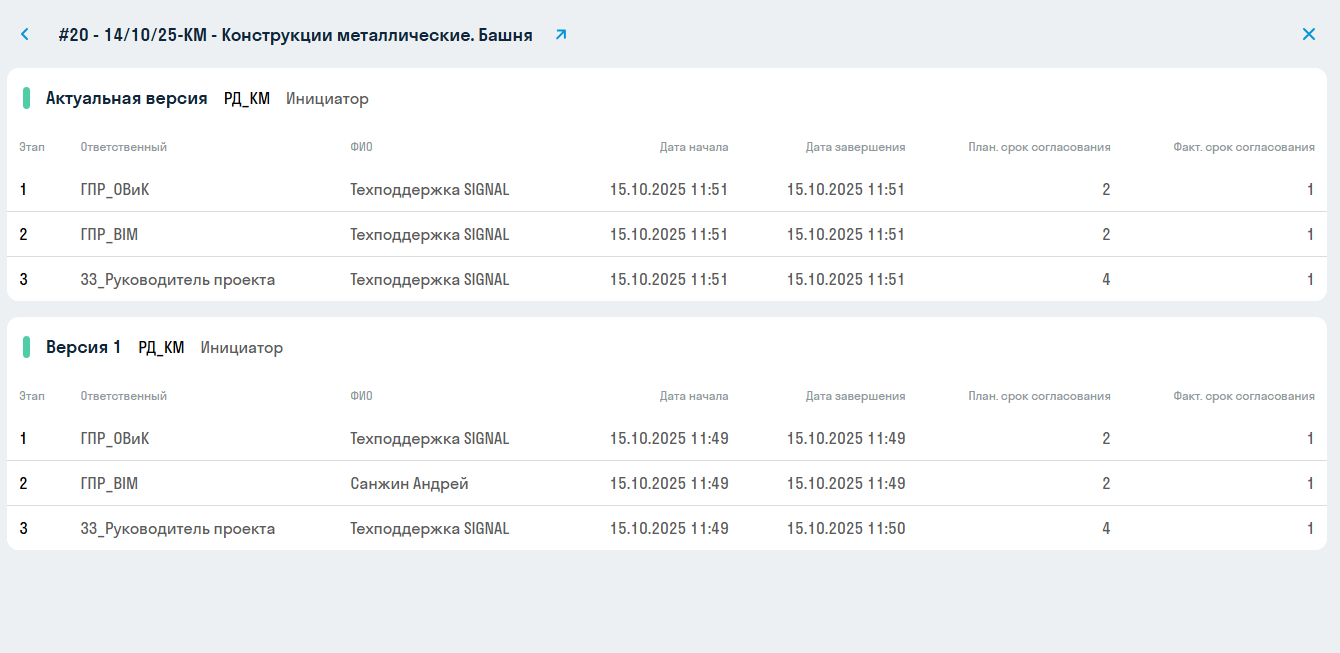Screen dimensions: 1340x653
Task: Click ГПР_BIM row in Актуальная версия
Action: pos(109,234)
